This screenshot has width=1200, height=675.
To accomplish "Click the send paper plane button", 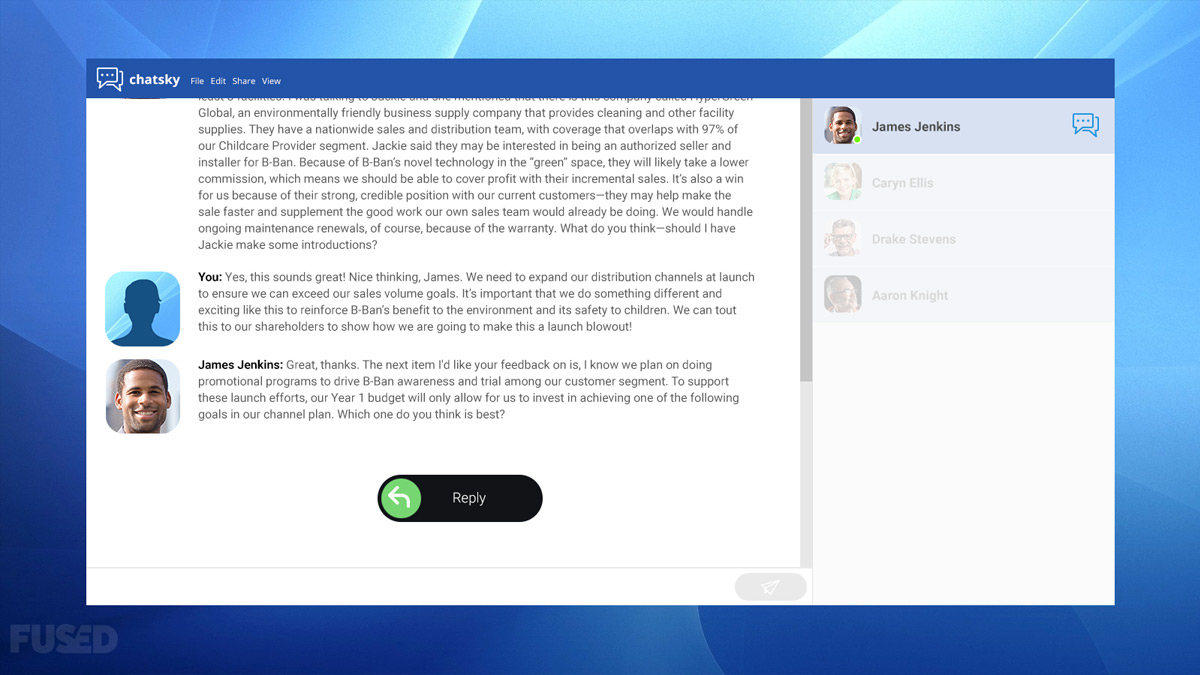I will (770, 587).
